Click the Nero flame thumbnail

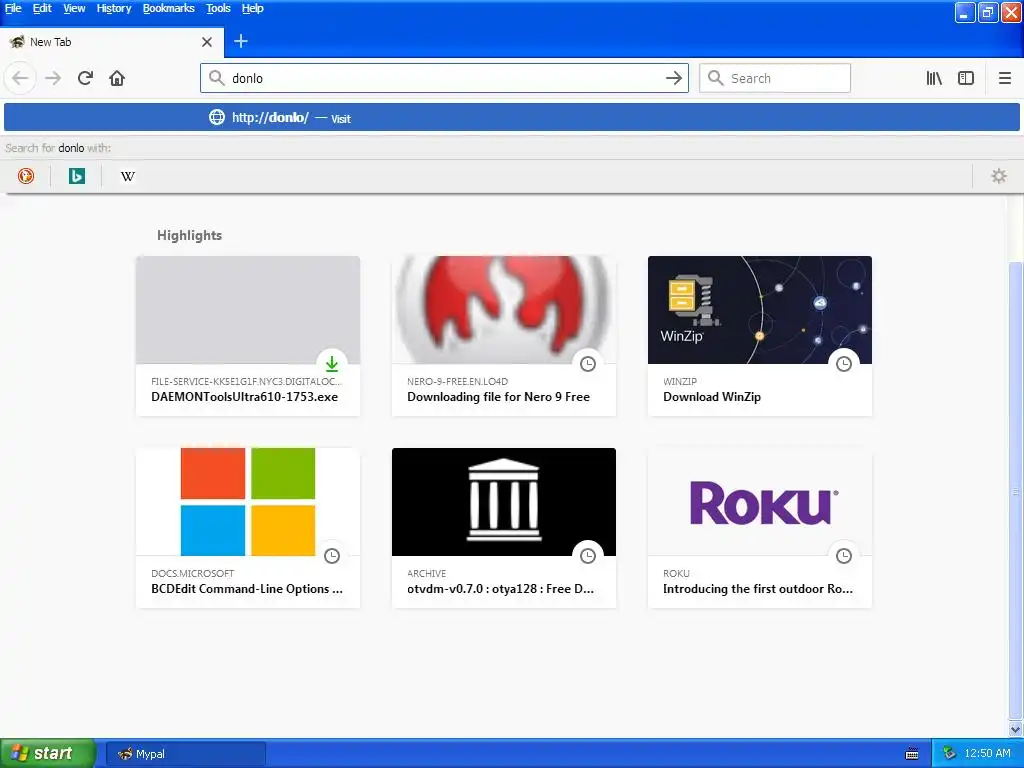coord(504,310)
